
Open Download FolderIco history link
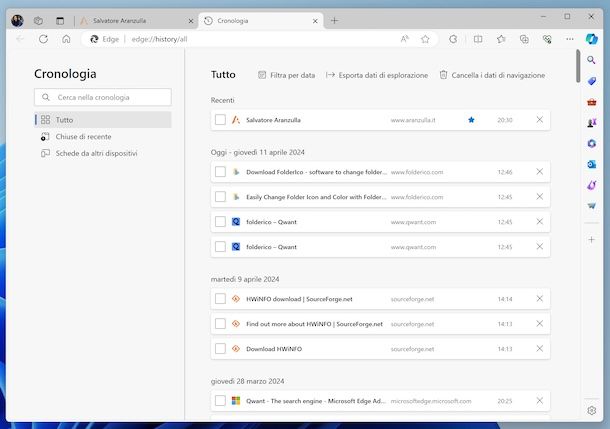316,172
